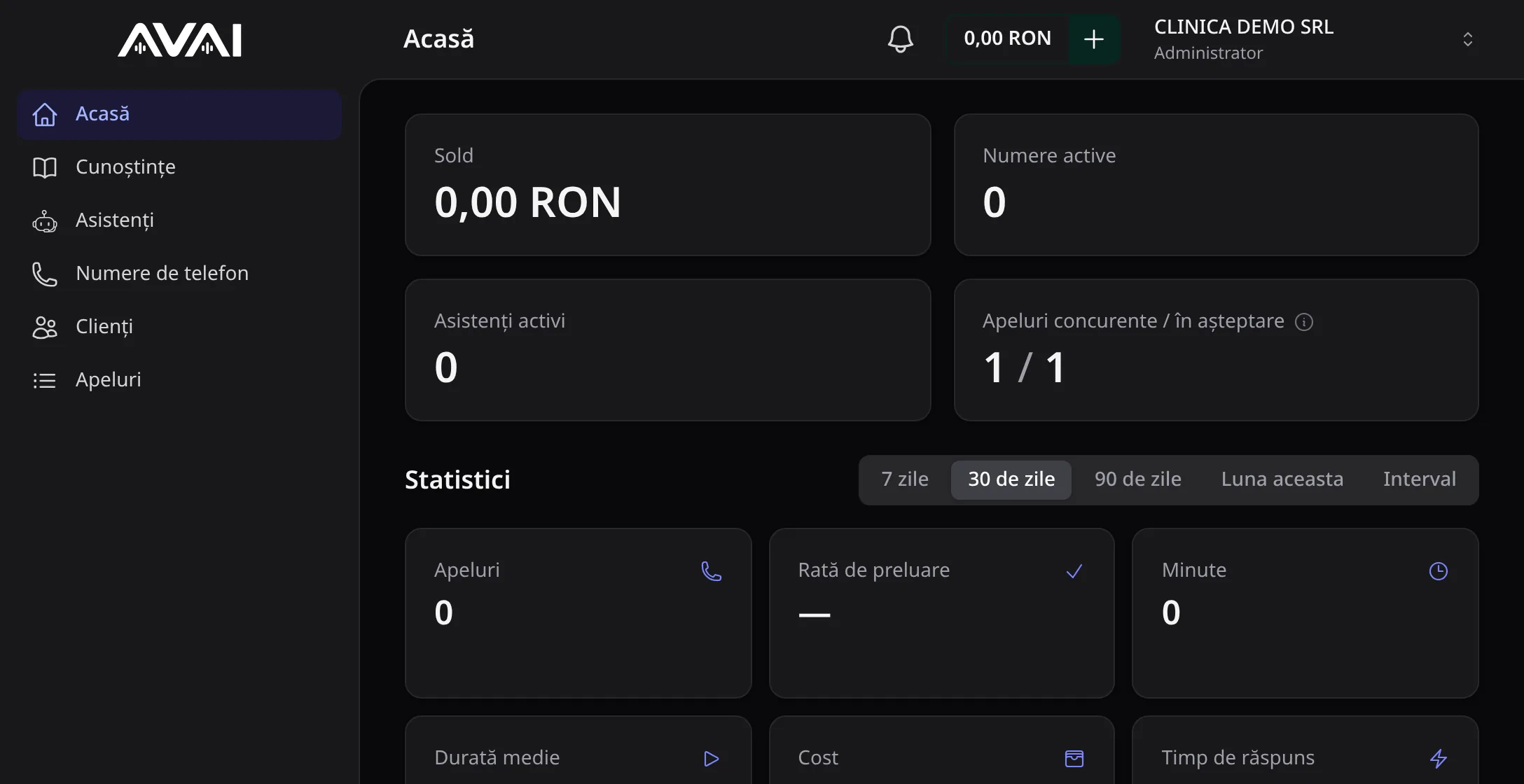The image size is (1524, 784).
Task: Open the Sold balance card
Action: click(668, 185)
